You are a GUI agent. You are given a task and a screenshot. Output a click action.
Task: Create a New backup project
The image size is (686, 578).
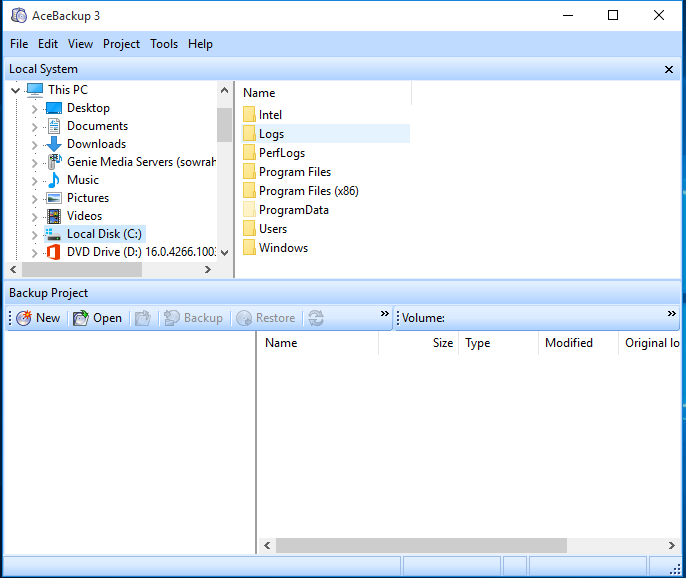(x=38, y=318)
